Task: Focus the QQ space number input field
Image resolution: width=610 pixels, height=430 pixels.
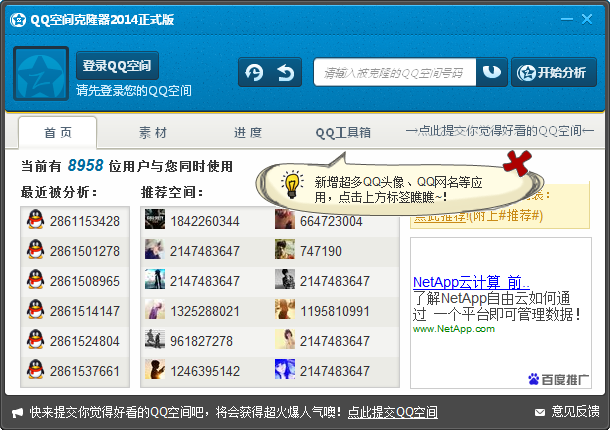Action: pos(395,72)
